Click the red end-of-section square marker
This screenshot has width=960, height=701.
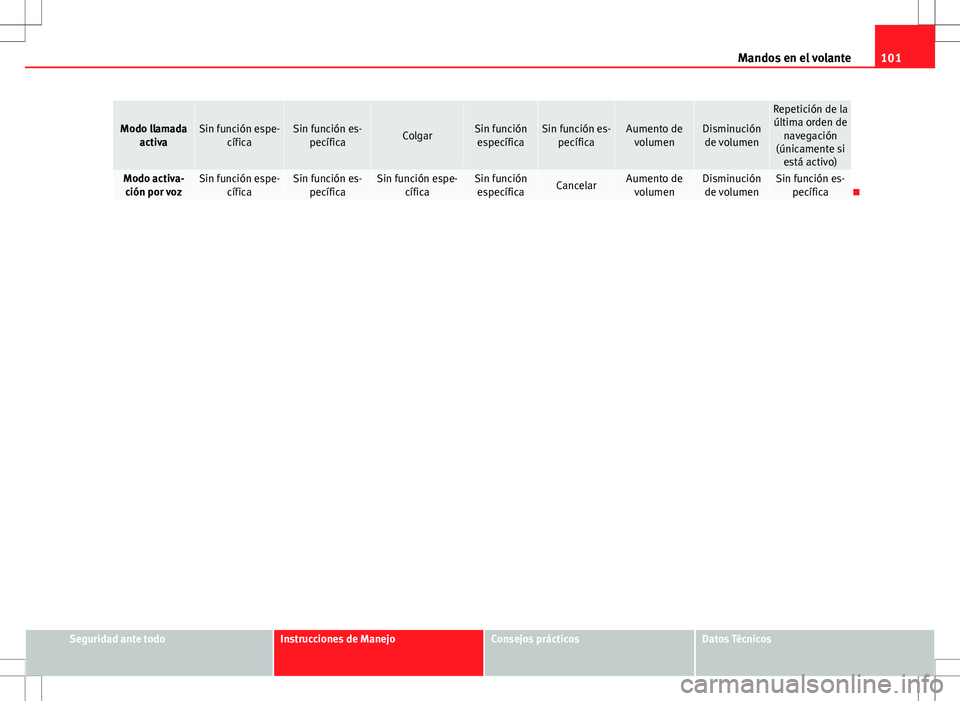pyautogui.click(x=857, y=192)
